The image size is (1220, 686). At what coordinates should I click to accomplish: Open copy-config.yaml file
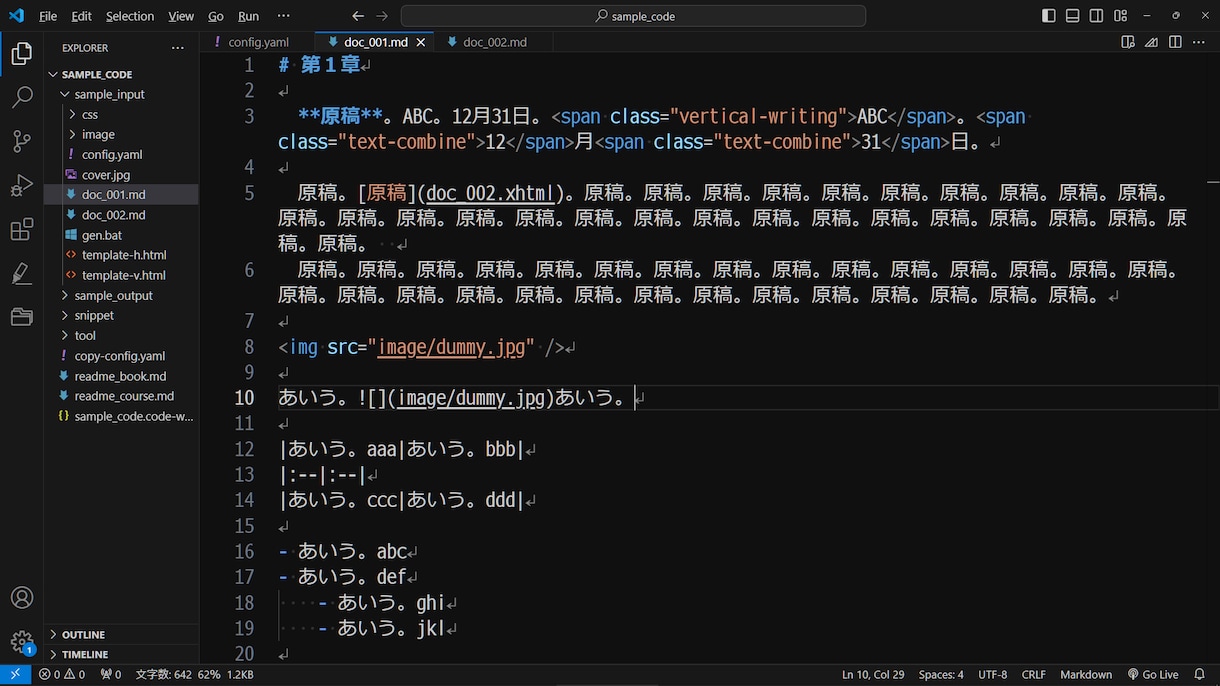[x=121, y=356]
